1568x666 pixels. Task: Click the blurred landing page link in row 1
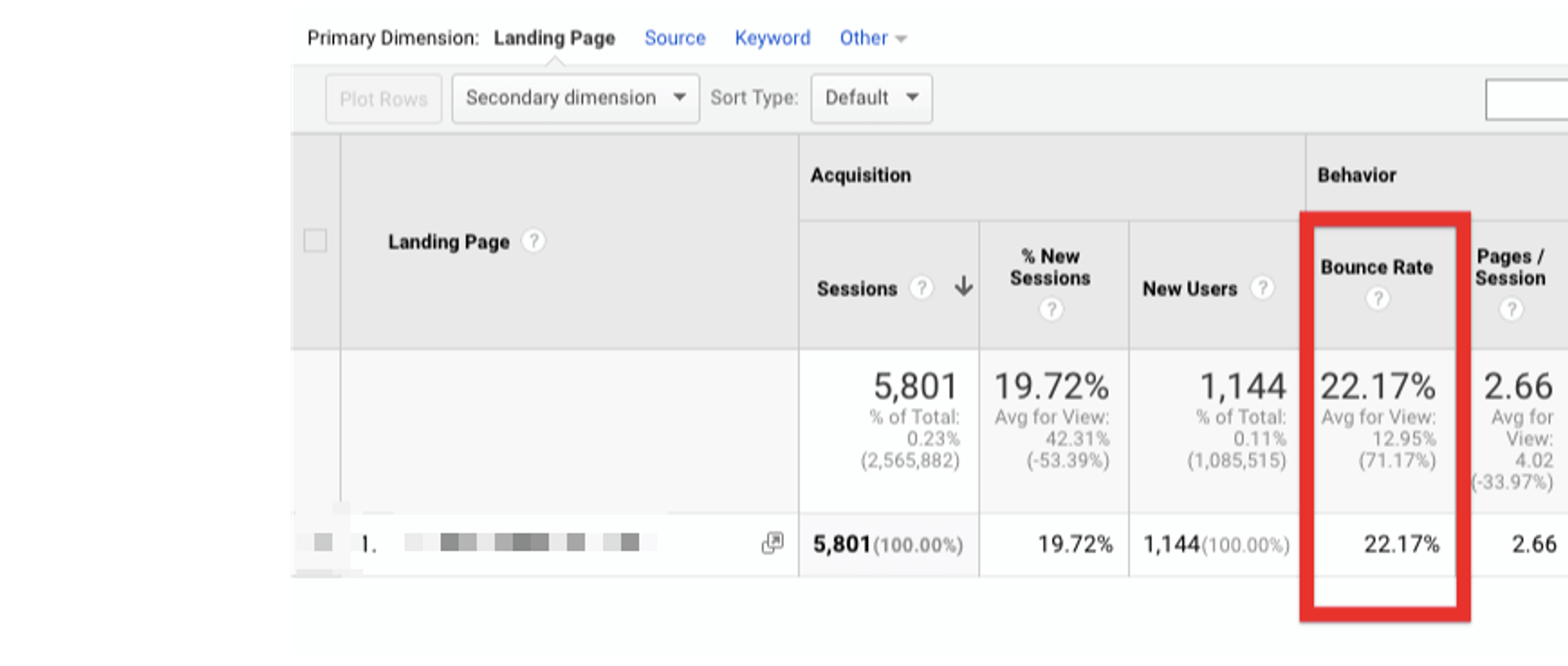tap(531, 543)
